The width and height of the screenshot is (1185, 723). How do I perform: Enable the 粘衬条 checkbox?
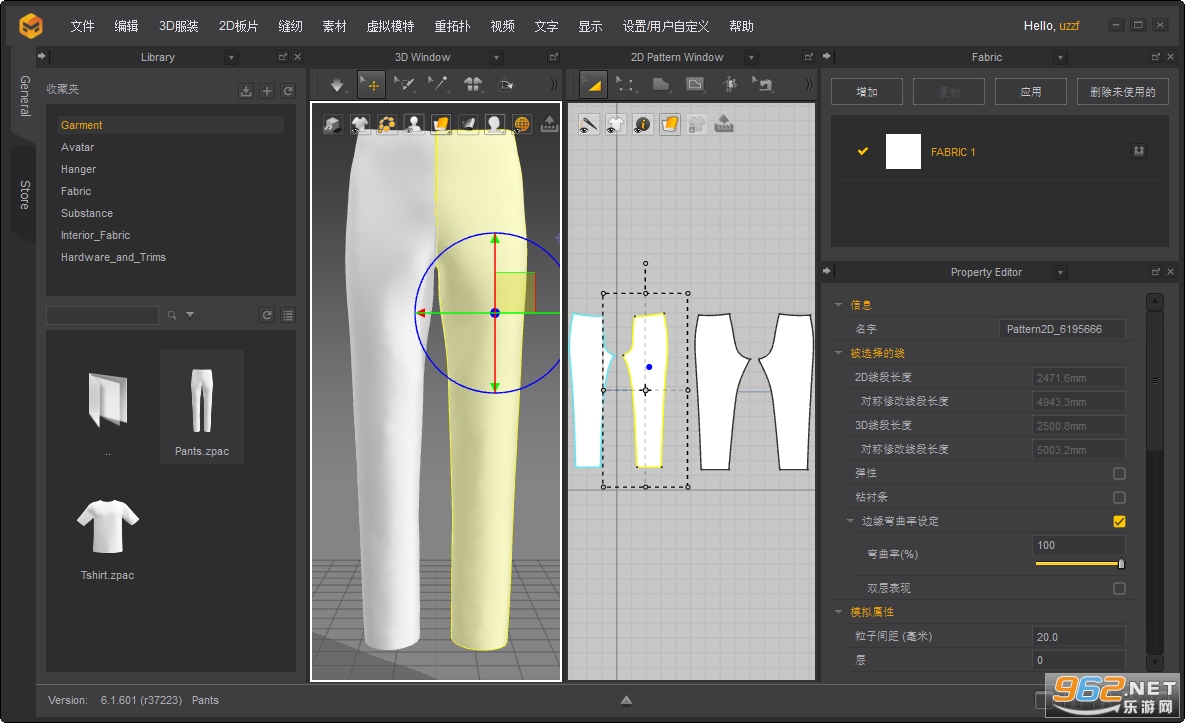coord(1119,497)
